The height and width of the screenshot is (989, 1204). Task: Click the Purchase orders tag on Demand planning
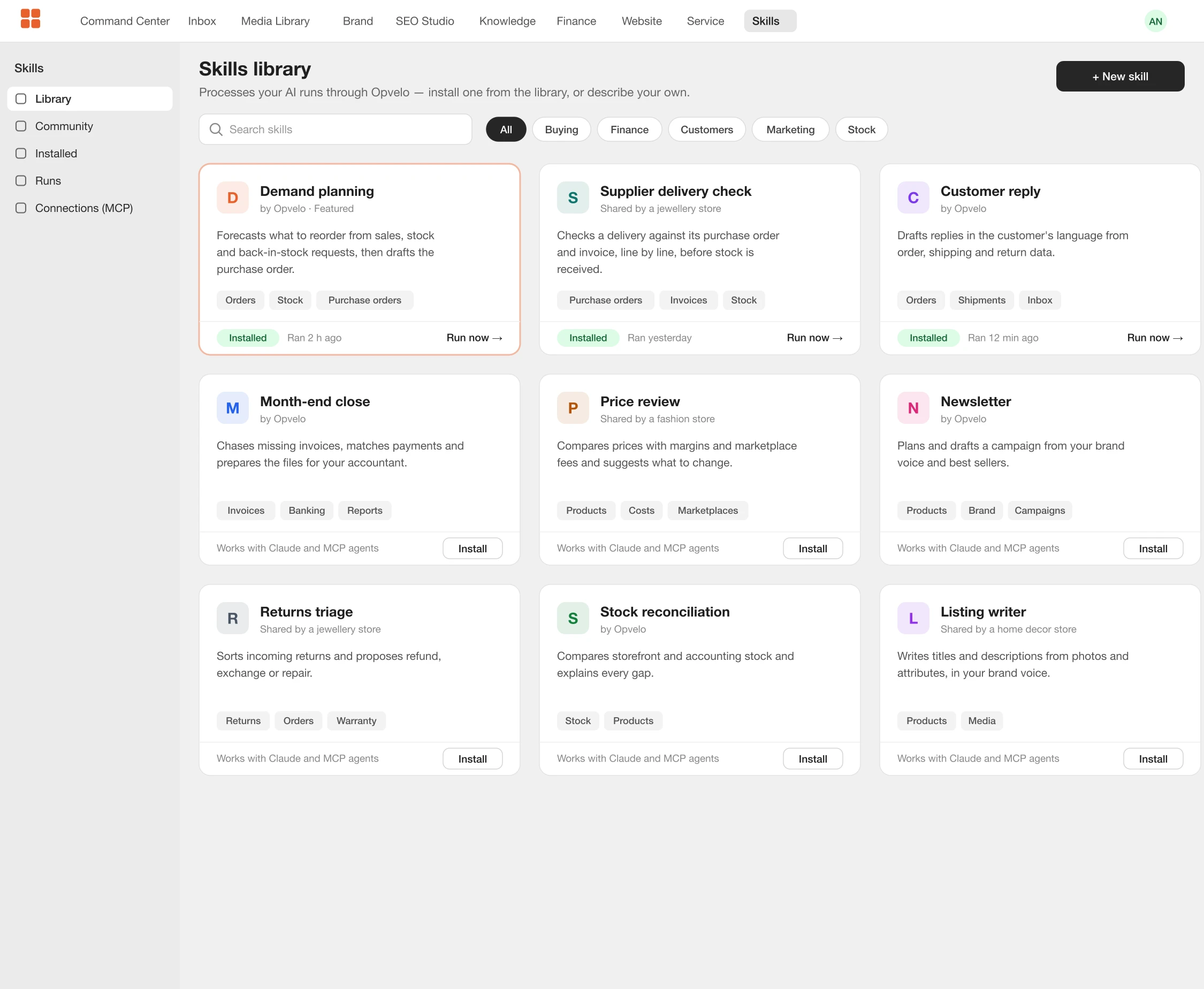(364, 300)
